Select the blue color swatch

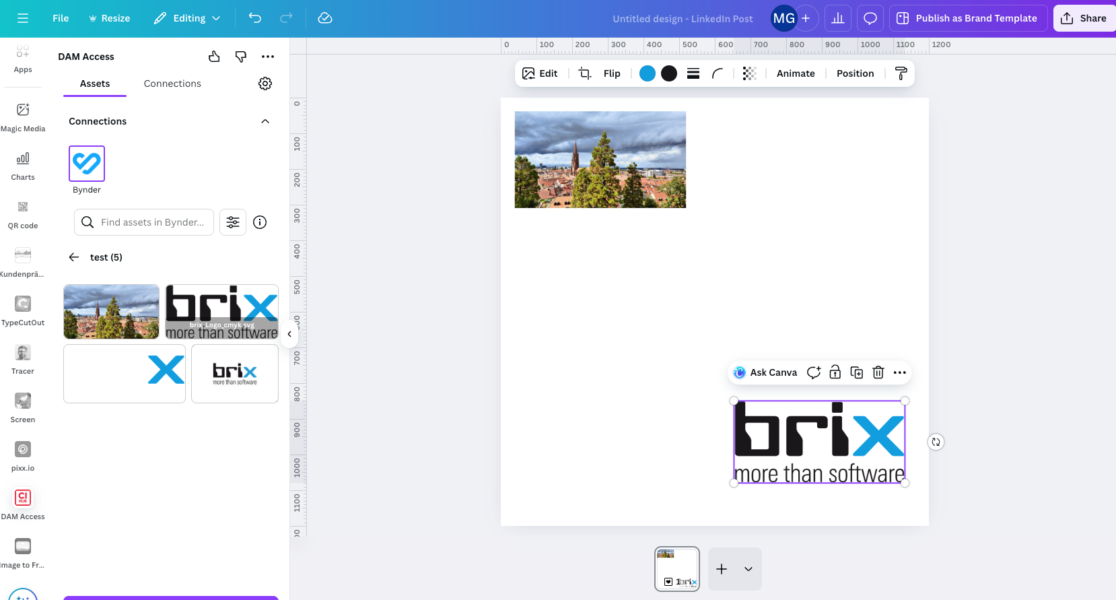(x=647, y=73)
